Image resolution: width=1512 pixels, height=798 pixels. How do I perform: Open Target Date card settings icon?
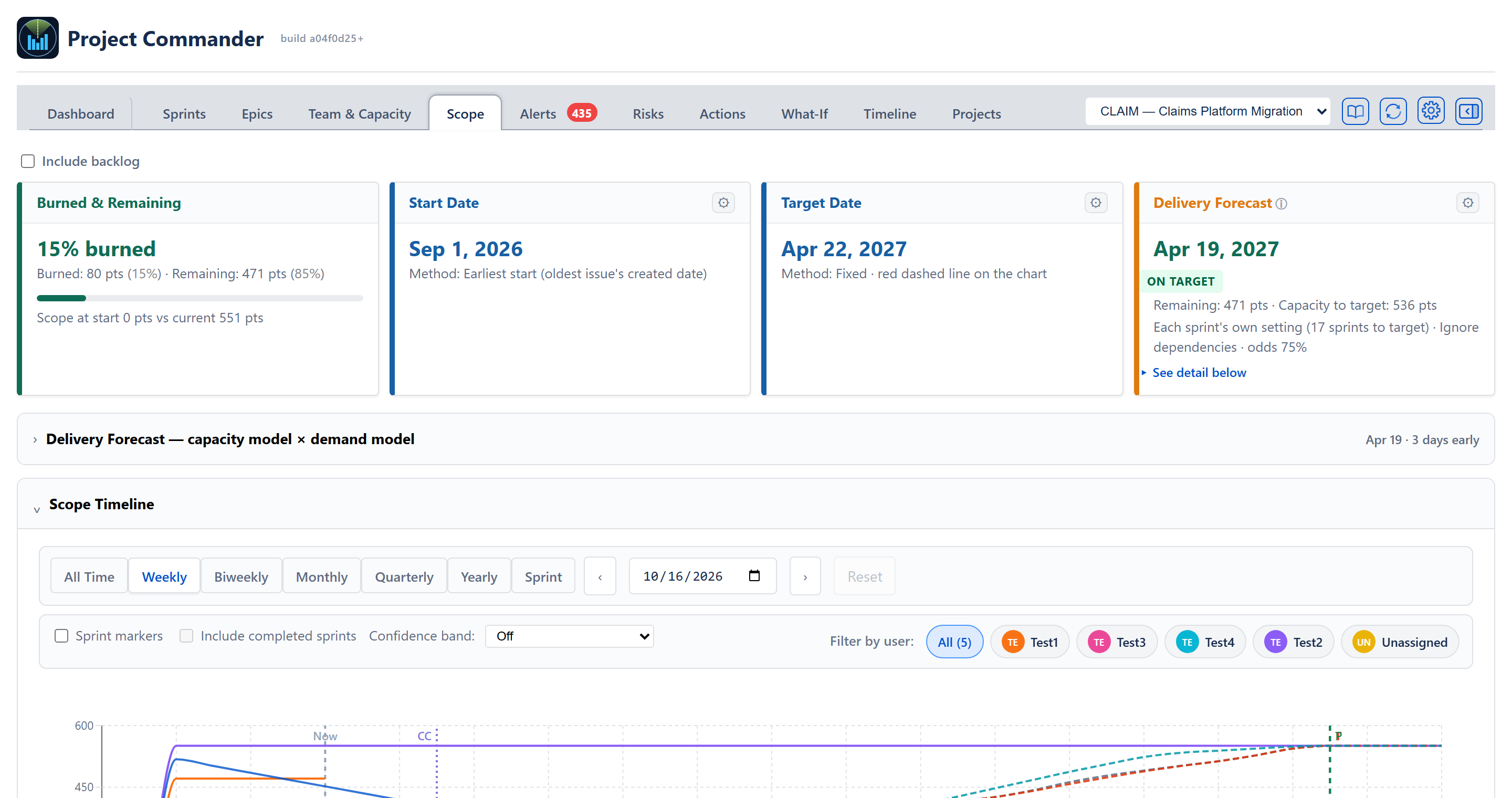point(1095,203)
